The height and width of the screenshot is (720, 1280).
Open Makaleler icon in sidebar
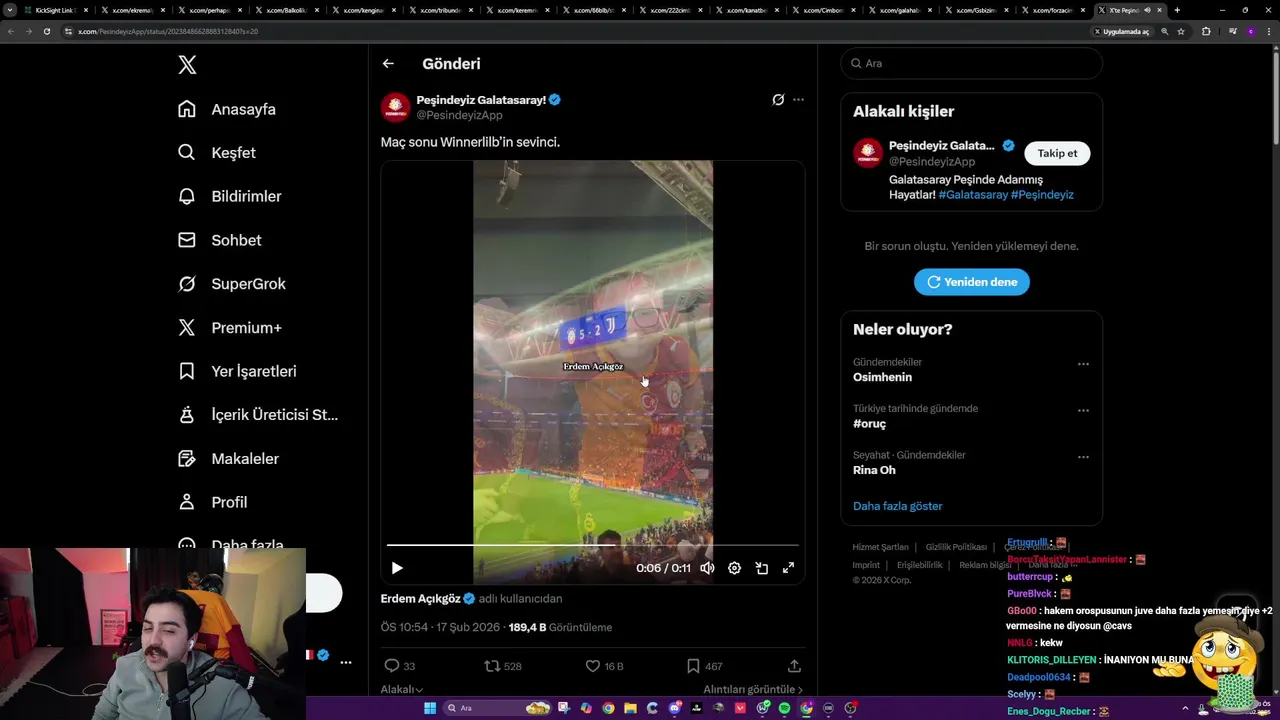[x=187, y=458]
